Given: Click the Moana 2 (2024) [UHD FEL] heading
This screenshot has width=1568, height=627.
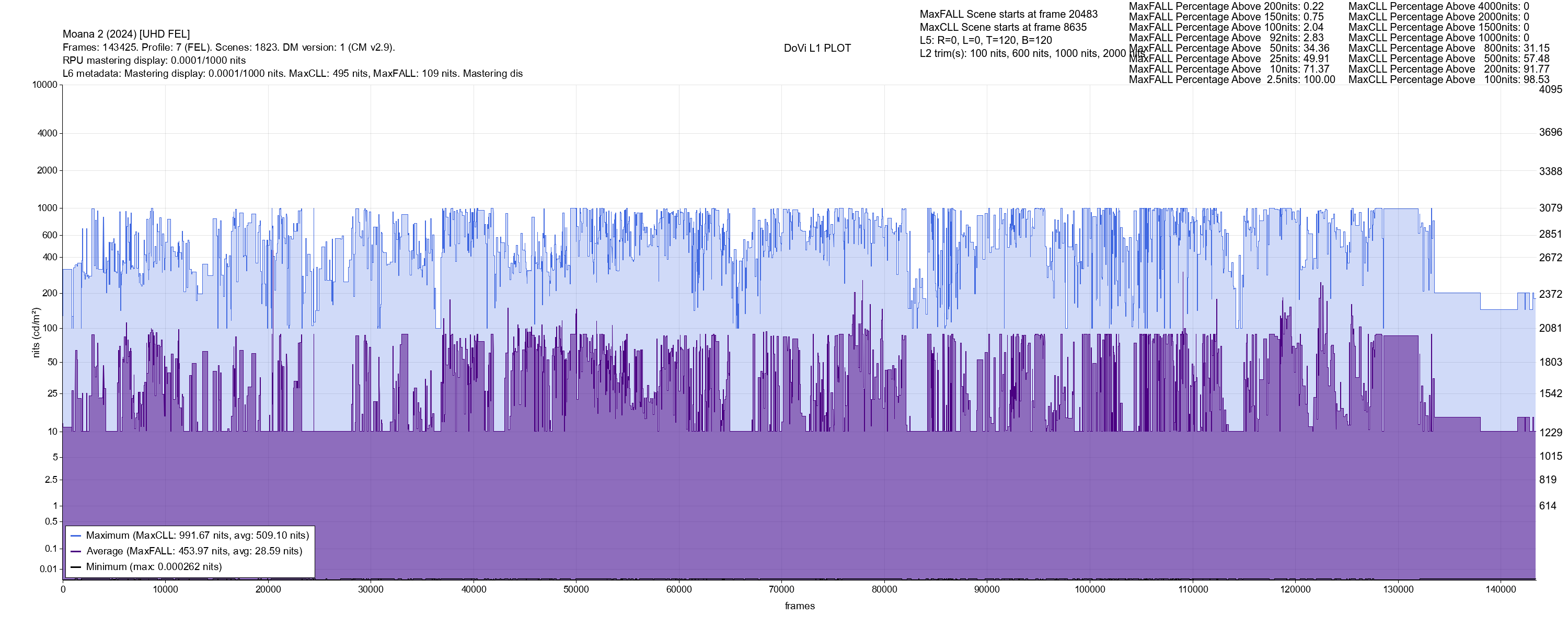Looking at the screenshot, I should pos(126,34).
